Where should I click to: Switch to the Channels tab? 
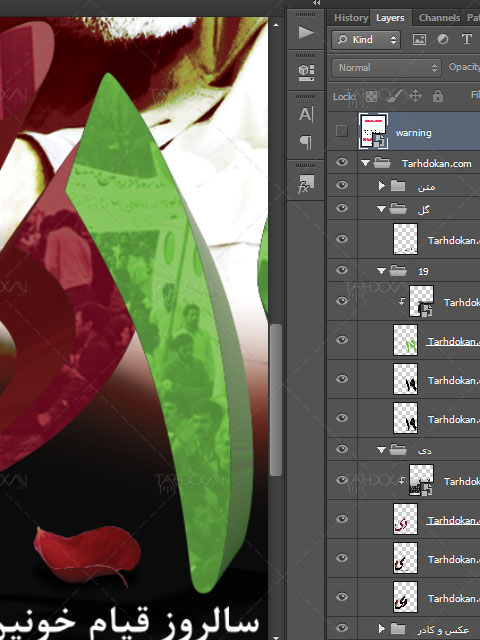(x=440, y=18)
